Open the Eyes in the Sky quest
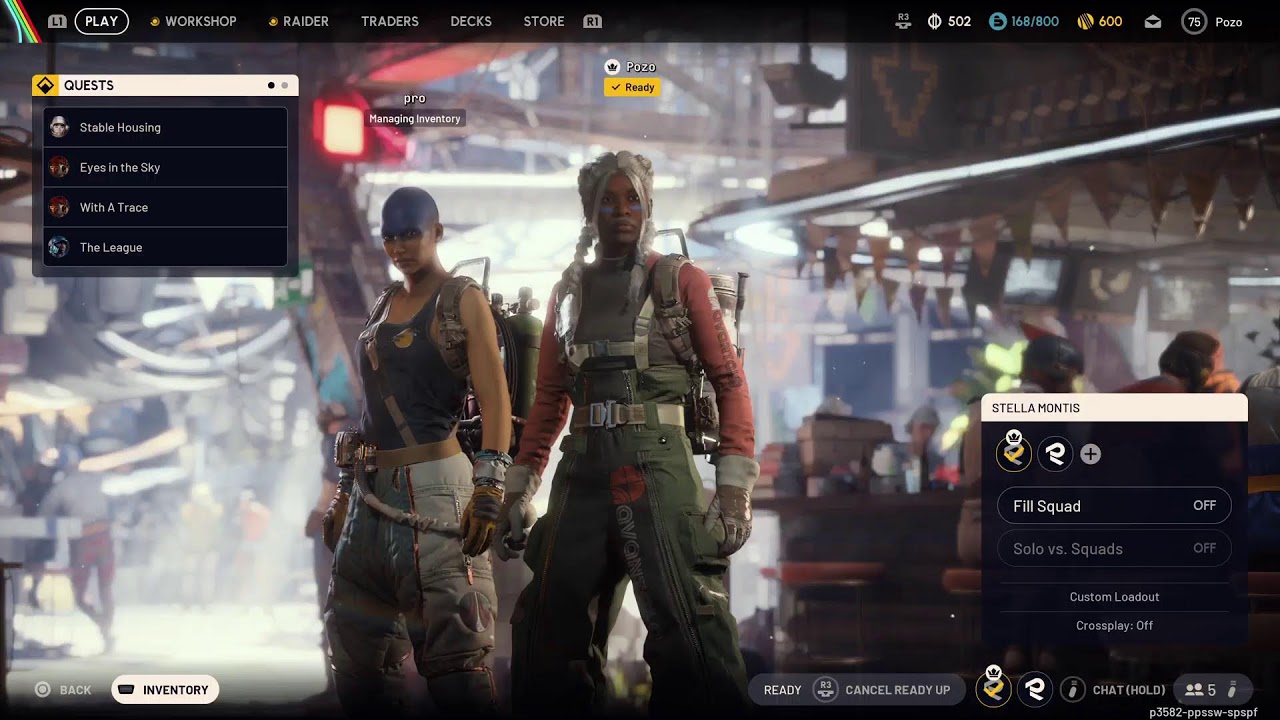The width and height of the screenshot is (1280, 720). [166, 167]
